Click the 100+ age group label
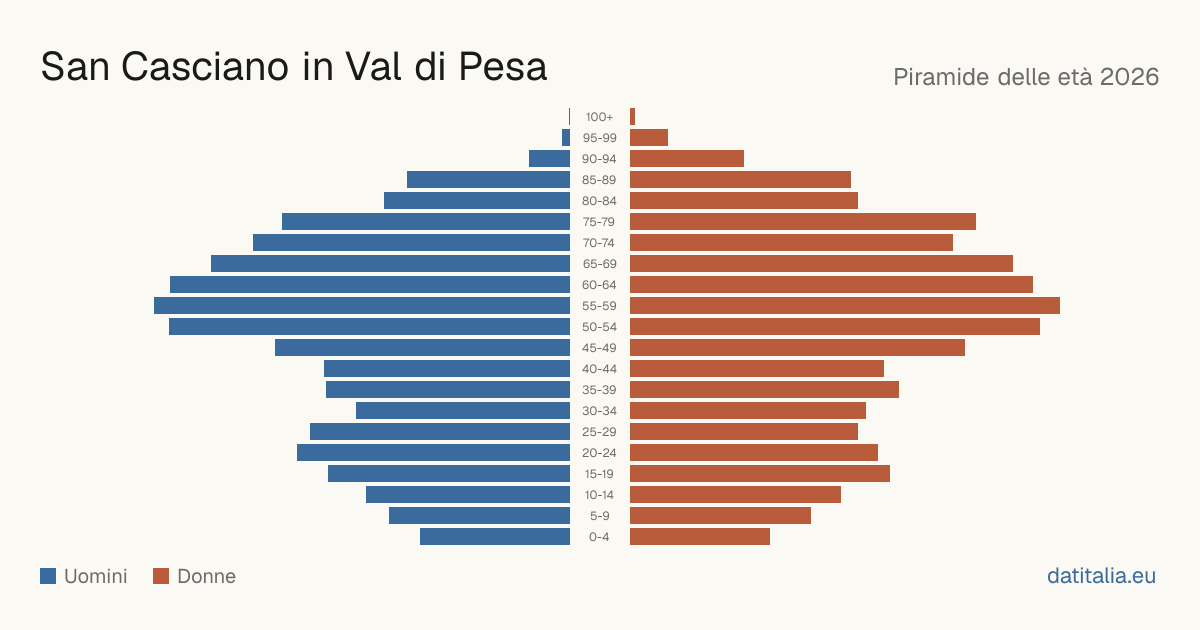Viewport: 1200px width, 630px height. 600,117
